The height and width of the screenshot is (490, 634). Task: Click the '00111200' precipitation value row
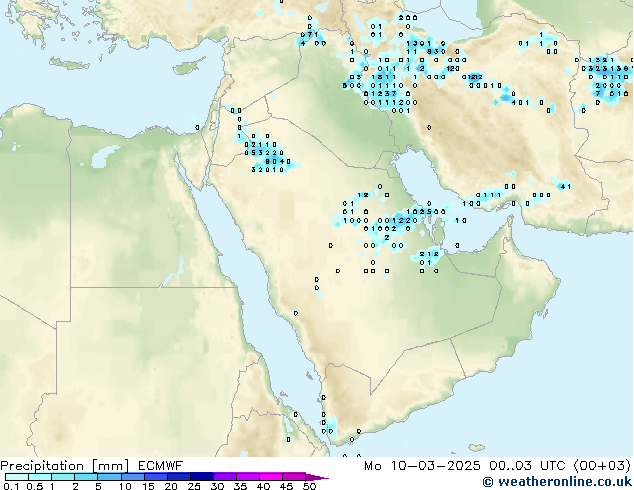pos(391,103)
